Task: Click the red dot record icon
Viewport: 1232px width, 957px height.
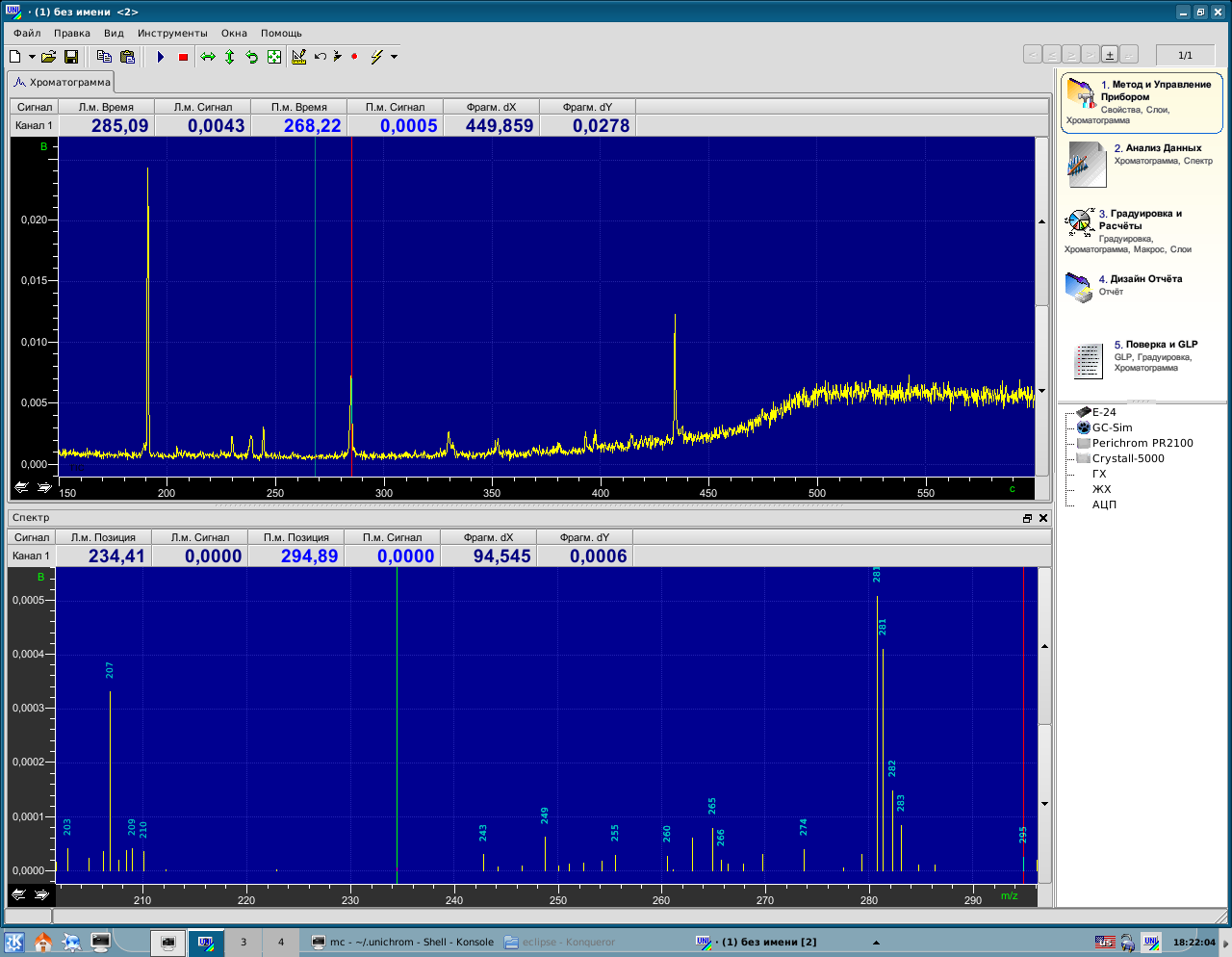Action: pyautogui.click(x=354, y=57)
